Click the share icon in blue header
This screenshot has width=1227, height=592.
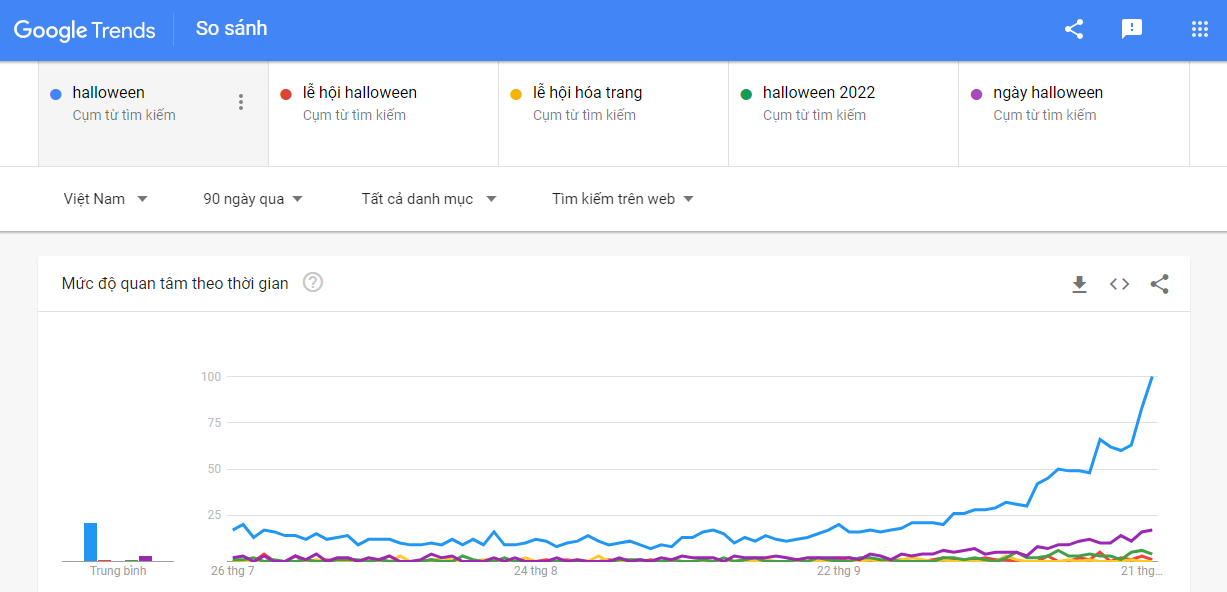(x=1074, y=29)
